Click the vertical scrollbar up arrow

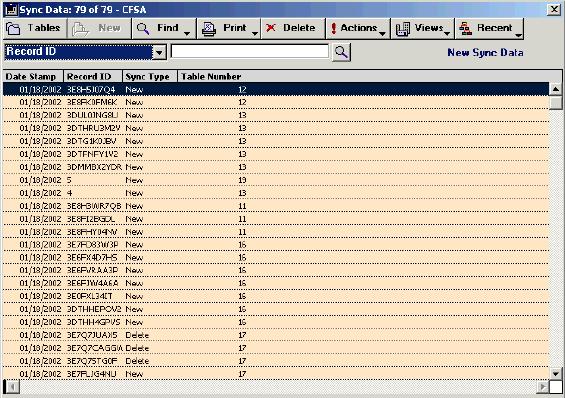(x=555, y=89)
